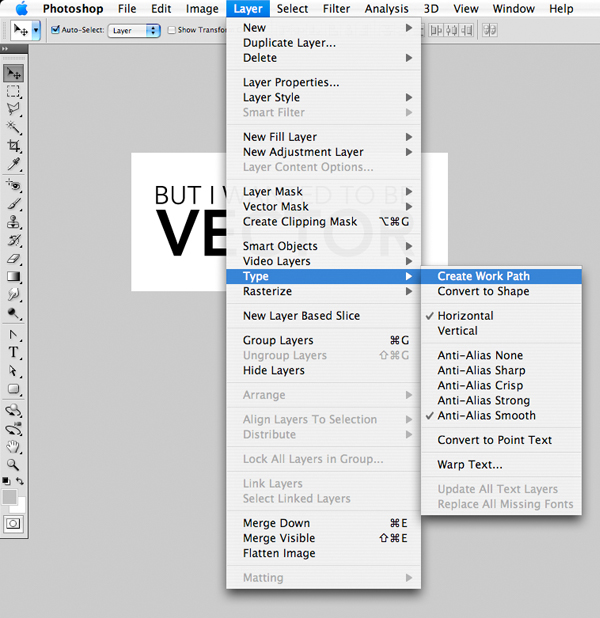Open the Select menu
Screen dimensions: 600x618
click(x=292, y=8)
